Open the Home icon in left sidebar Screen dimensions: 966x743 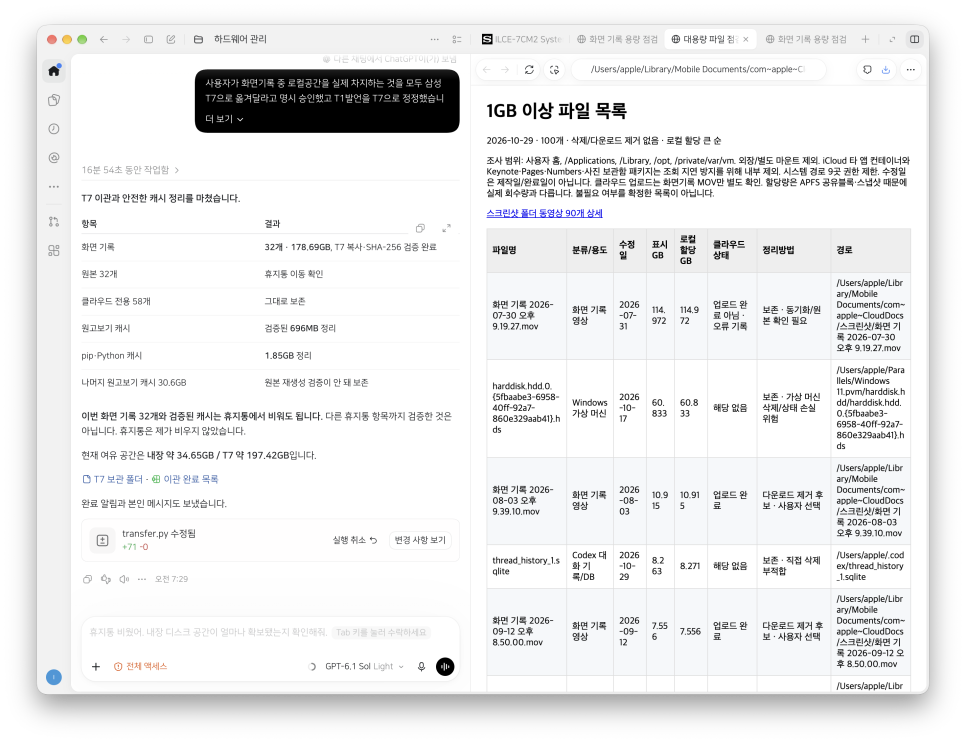click(x=54, y=71)
